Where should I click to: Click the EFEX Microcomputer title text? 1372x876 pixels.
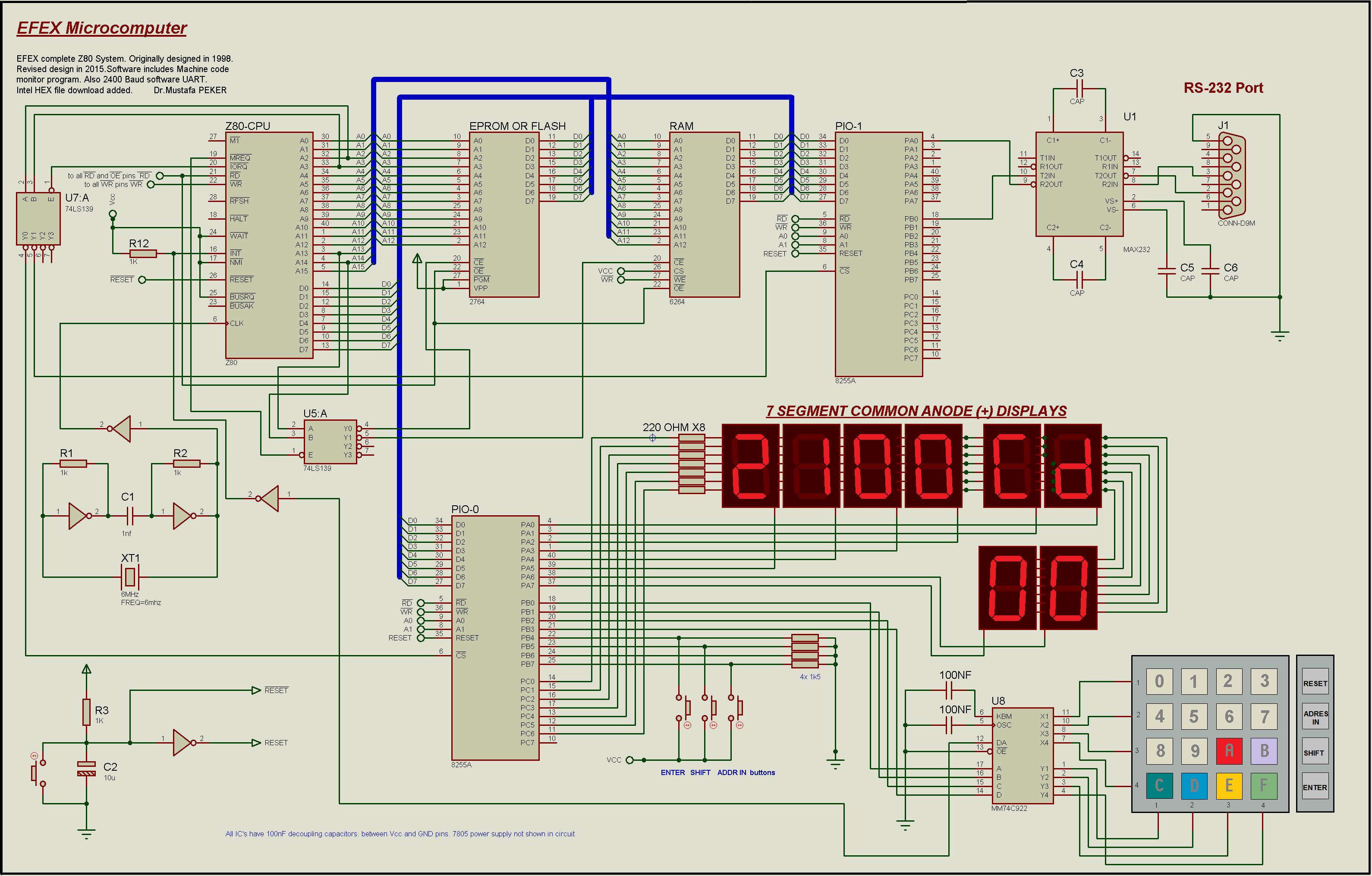pyautogui.click(x=101, y=28)
